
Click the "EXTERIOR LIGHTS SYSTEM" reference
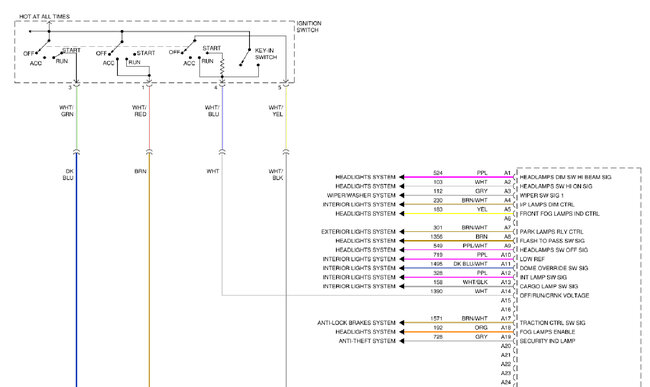[x=358, y=232]
